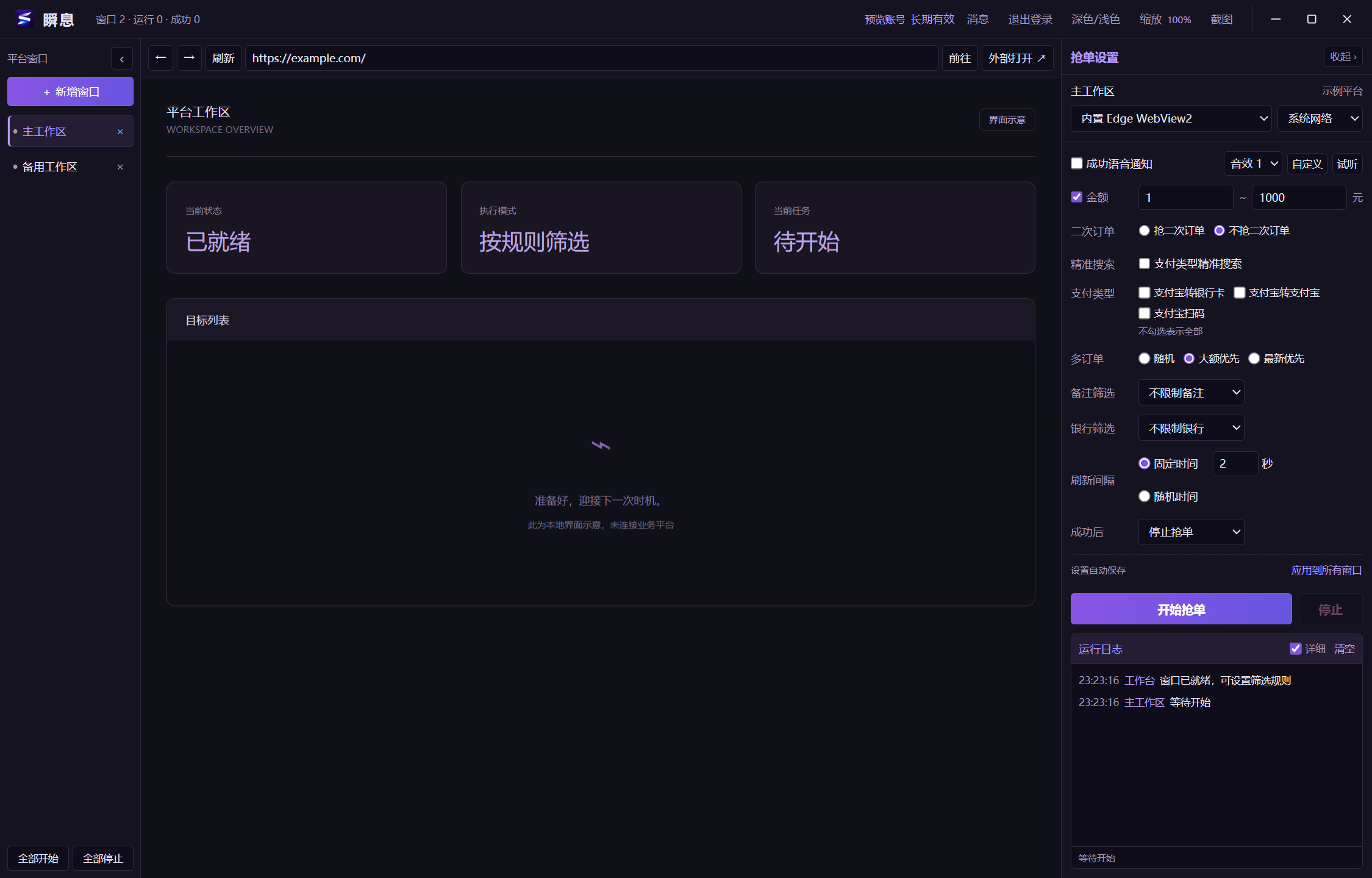Viewport: 1372px width, 878px height.
Task: Take a screenshot with 截图
Action: [x=1221, y=20]
